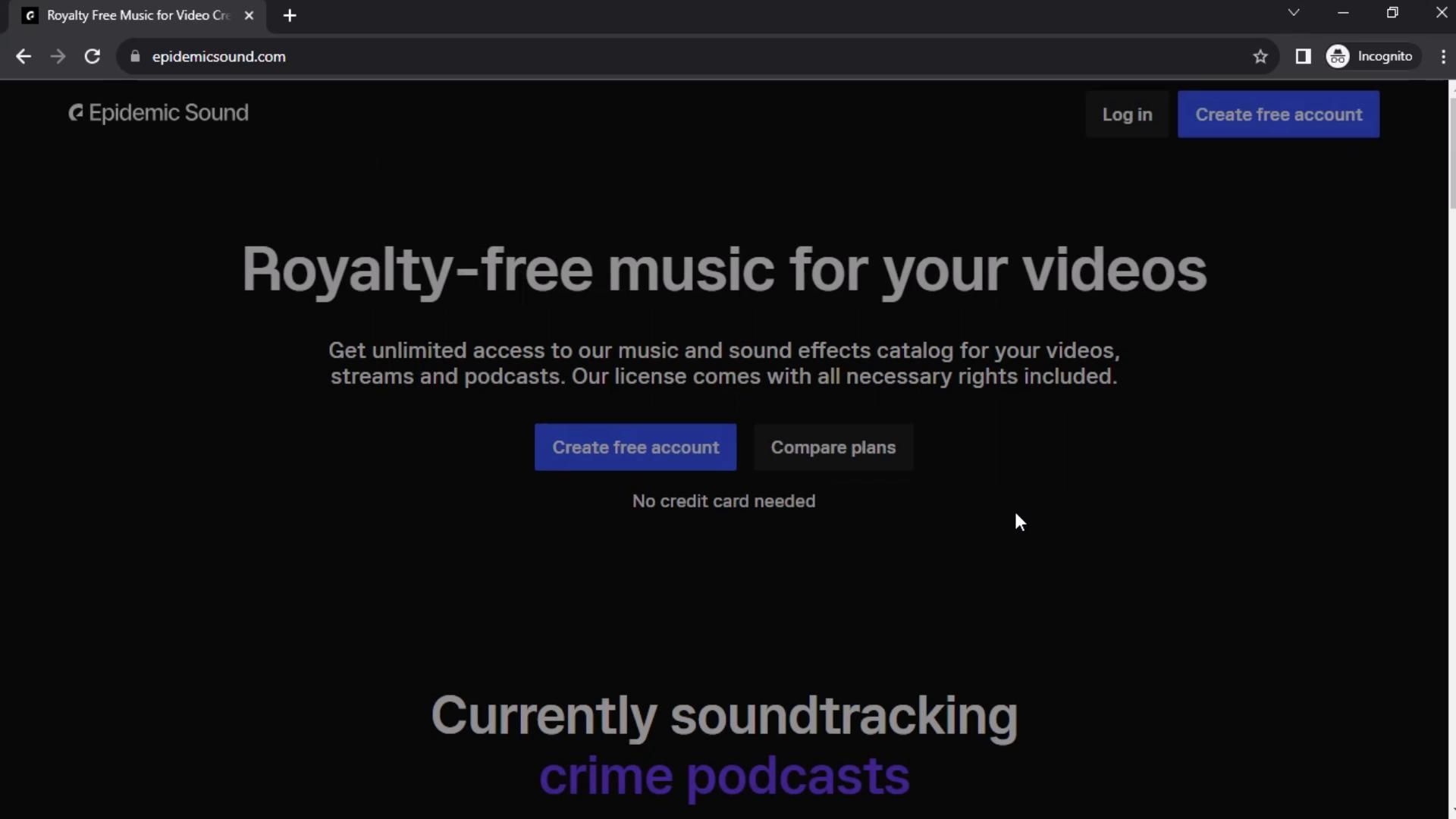Screen dimensions: 1456x819
Task: Expand the tab search chevron
Action: click(x=1294, y=13)
